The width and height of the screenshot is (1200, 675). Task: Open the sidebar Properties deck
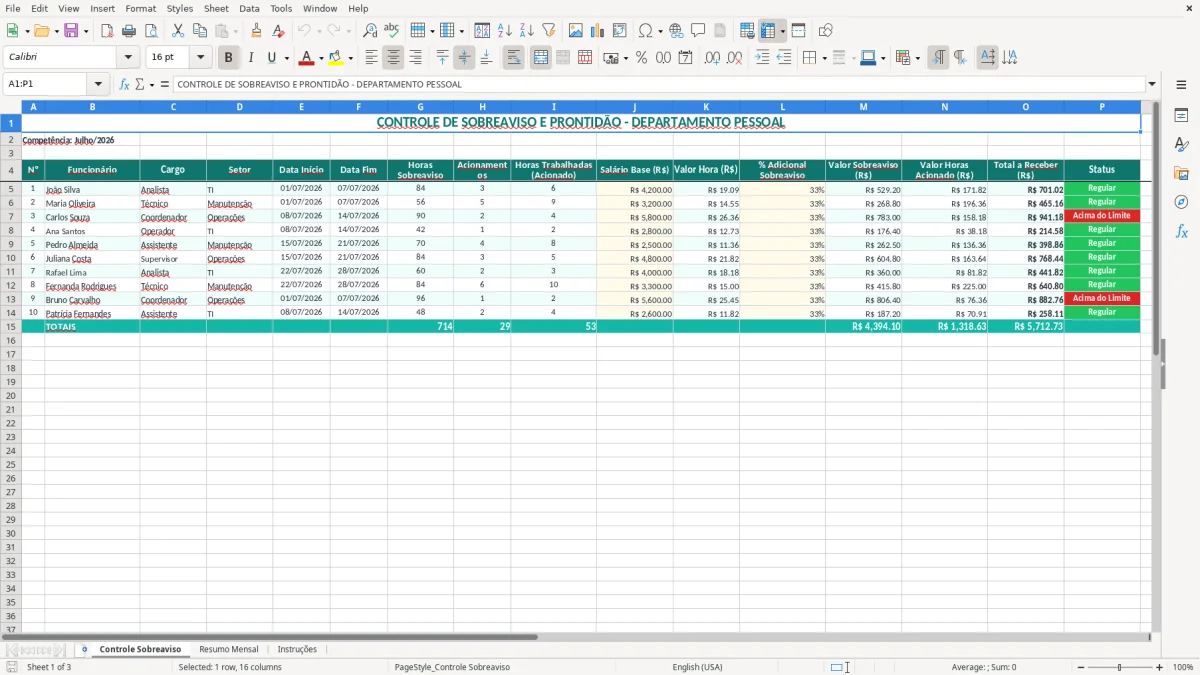(1181, 116)
